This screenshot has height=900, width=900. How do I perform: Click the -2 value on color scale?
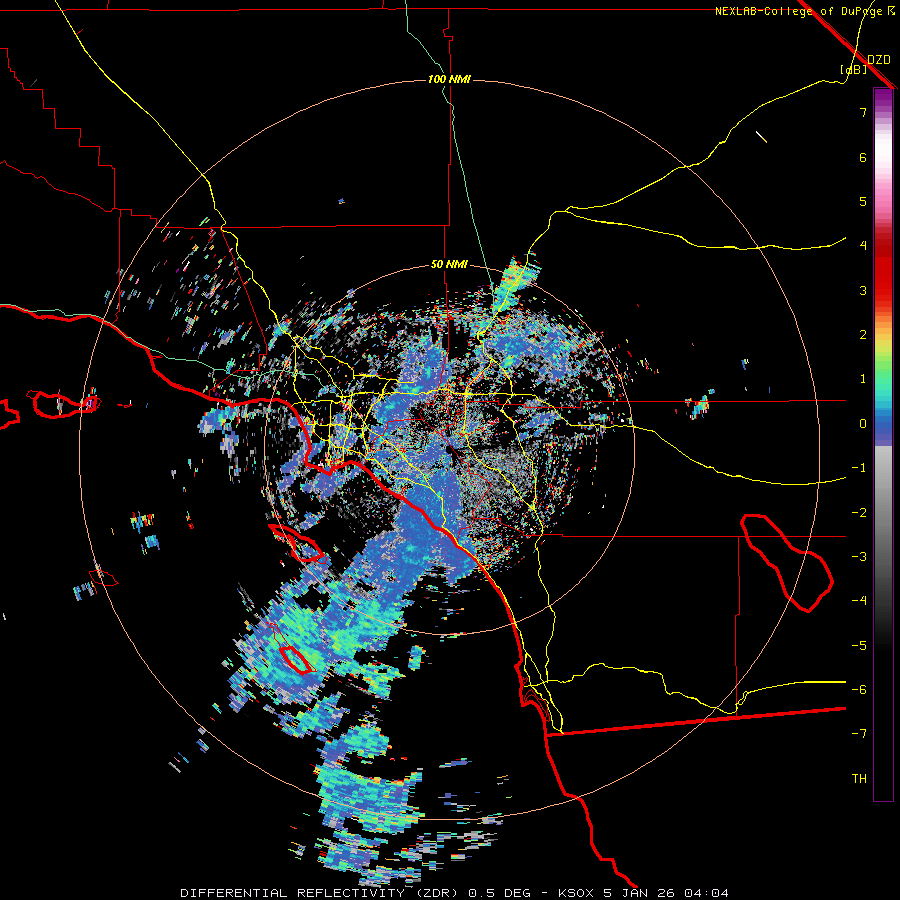(x=859, y=513)
